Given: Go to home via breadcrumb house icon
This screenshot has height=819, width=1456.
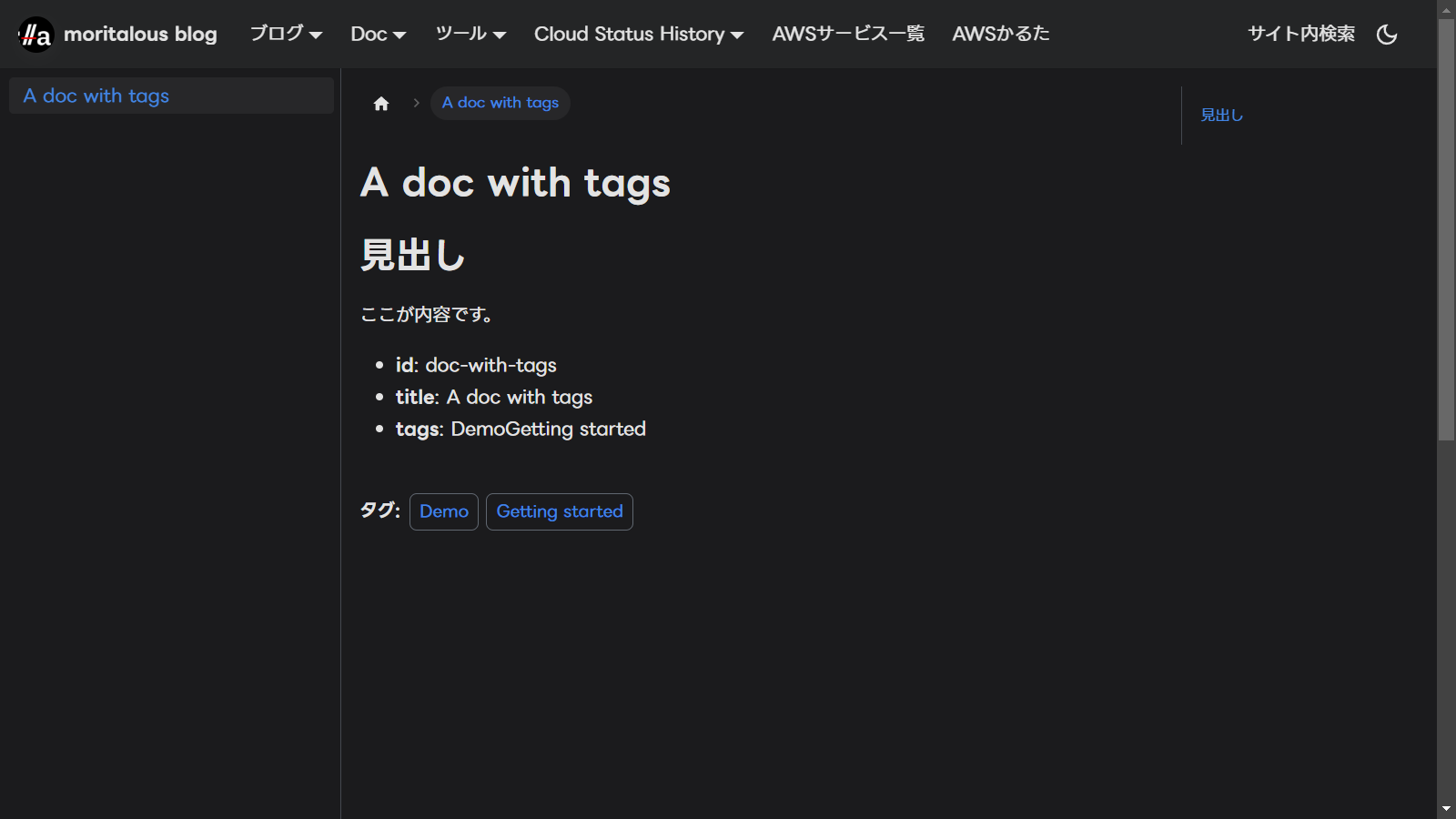Looking at the screenshot, I should [381, 104].
